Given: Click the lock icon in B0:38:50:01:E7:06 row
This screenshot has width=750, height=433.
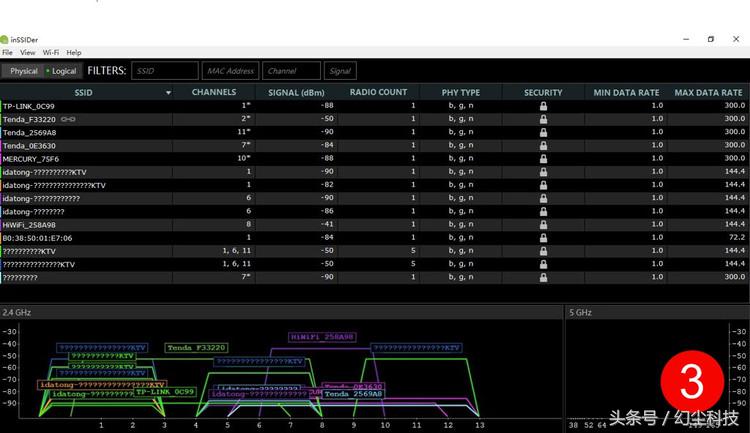Looking at the screenshot, I should click(543, 238).
